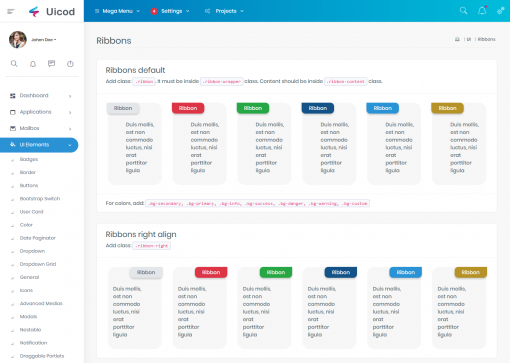Open the General submenu item
Screen dimensions: 510x363
pos(29,277)
